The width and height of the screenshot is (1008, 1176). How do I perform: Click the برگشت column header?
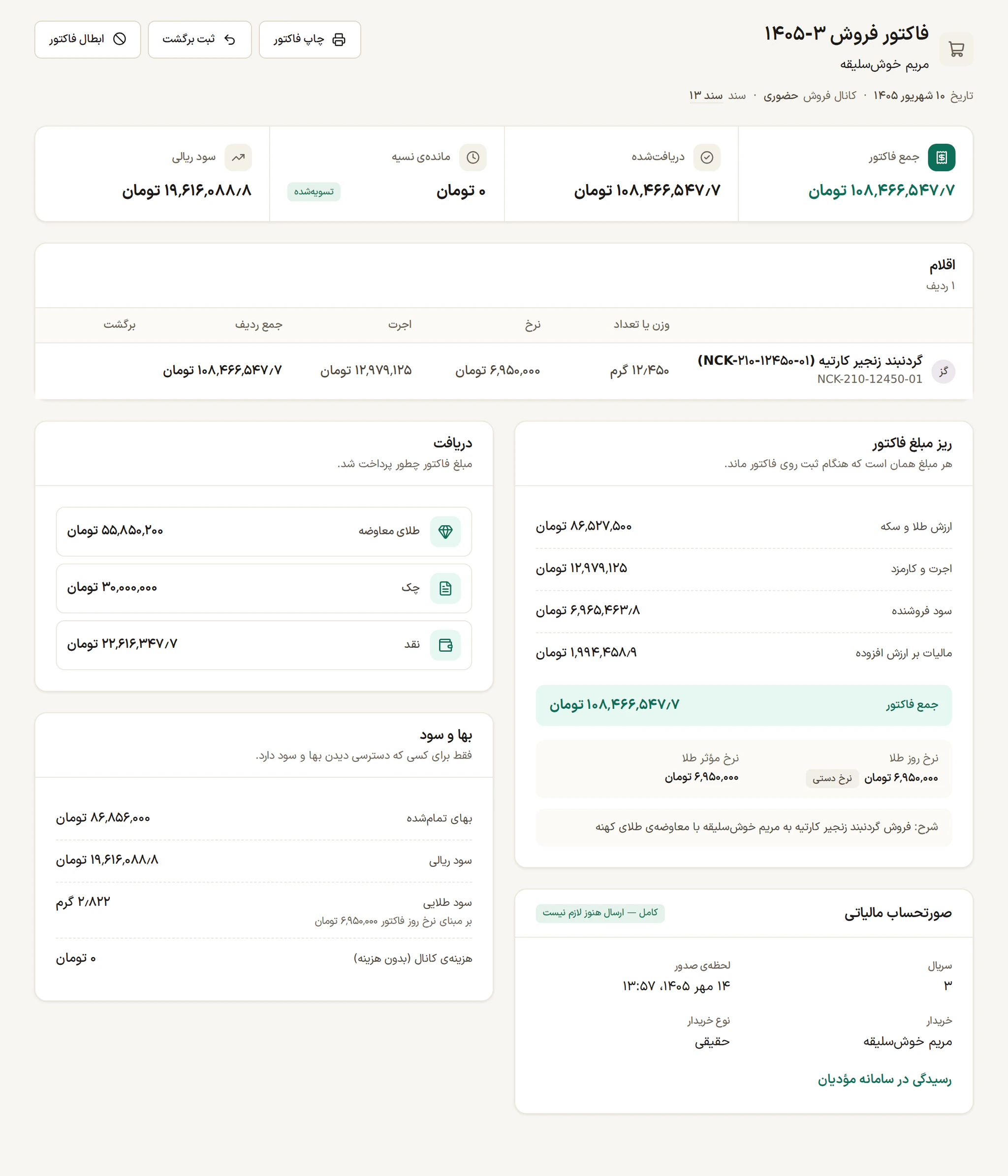[120, 325]
